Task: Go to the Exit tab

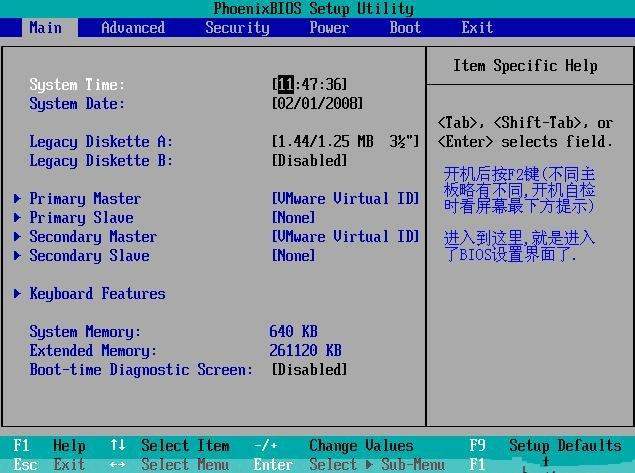Action: click(477, 28)
